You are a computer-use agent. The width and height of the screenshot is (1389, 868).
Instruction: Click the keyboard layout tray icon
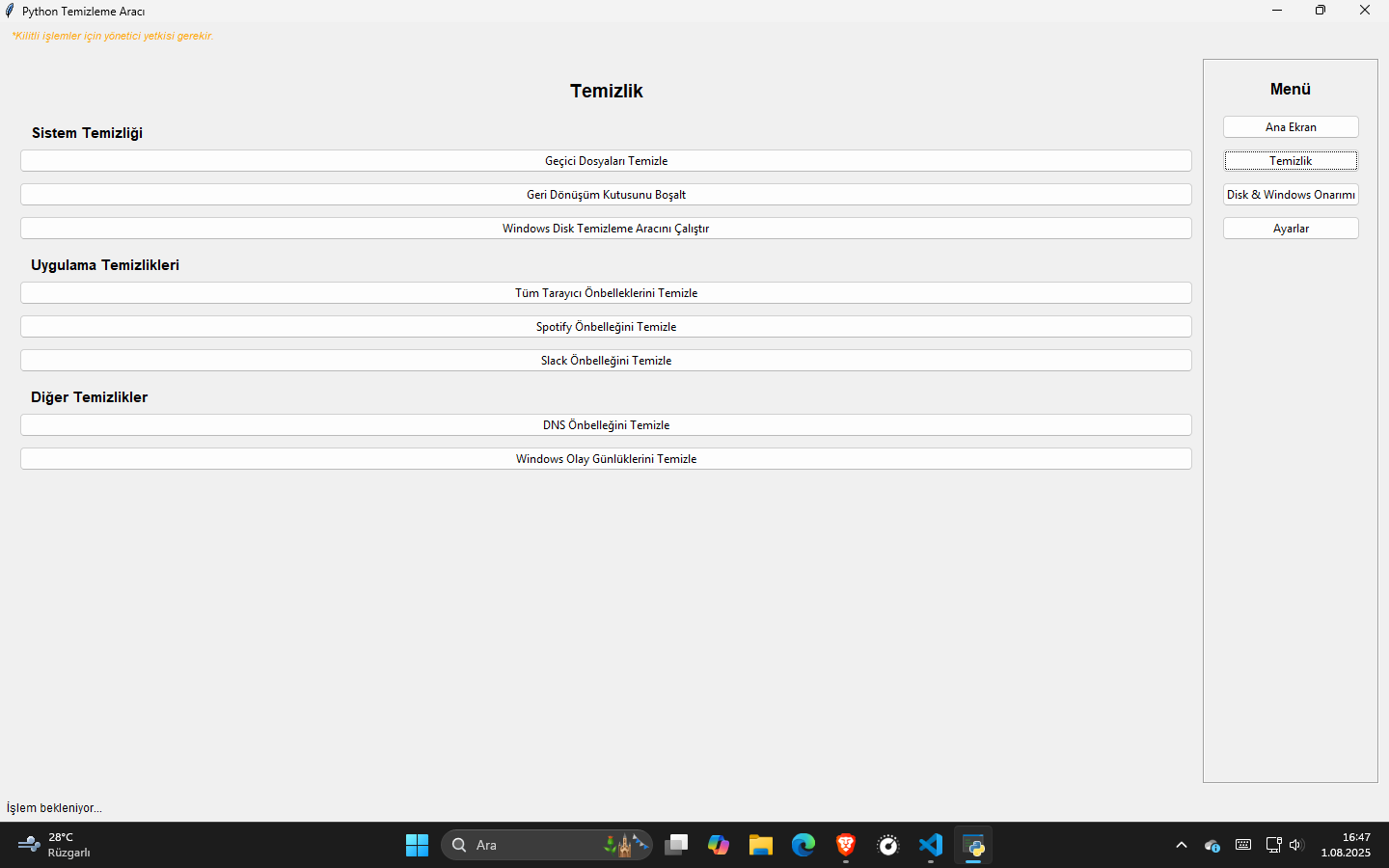pyautogui.click(x=1243, y=845)
